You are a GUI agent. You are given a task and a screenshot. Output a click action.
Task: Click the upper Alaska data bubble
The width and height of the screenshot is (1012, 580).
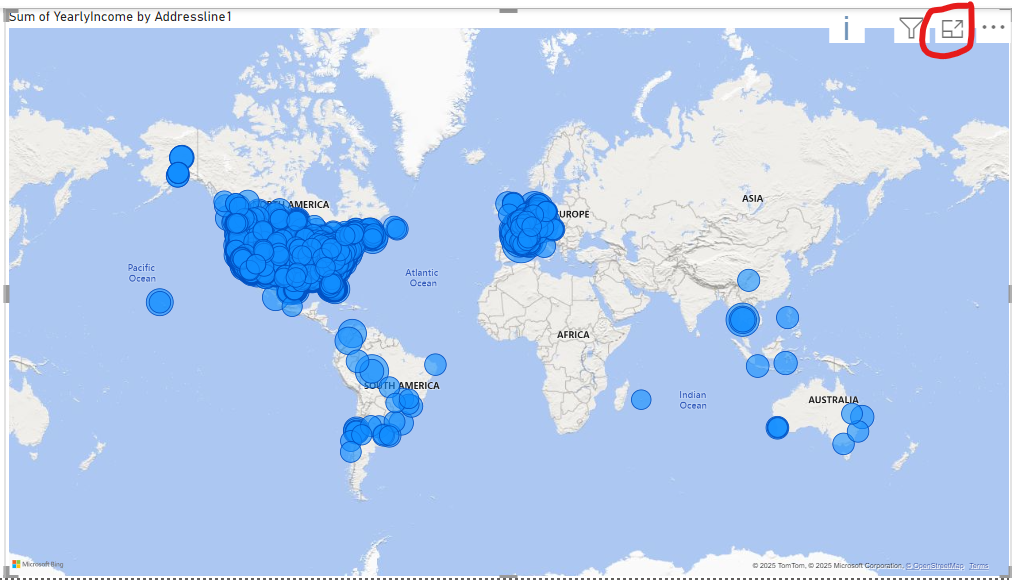tap(181, 156)
